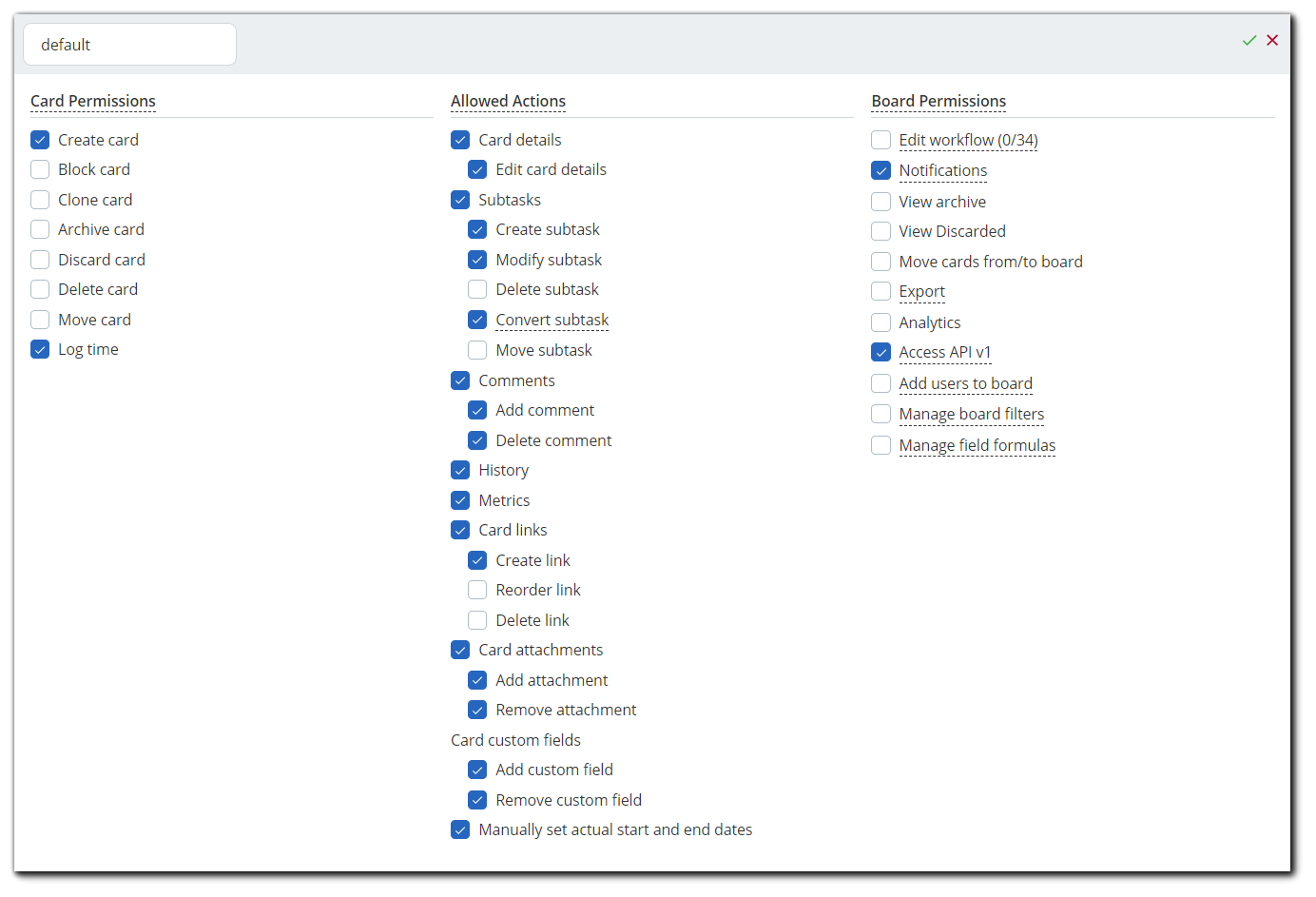Click the Card Permissions heading

[x=93, y=101]
